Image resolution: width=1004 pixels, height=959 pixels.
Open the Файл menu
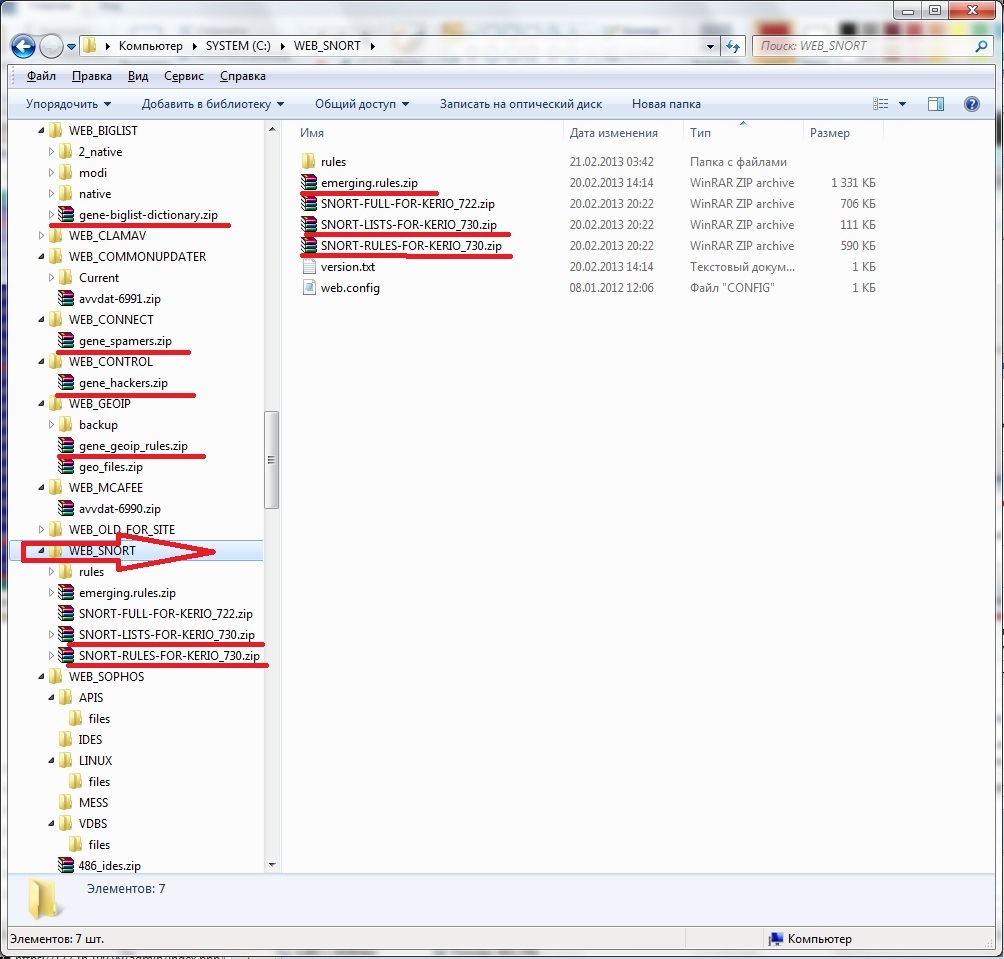[x=41, y=76]
